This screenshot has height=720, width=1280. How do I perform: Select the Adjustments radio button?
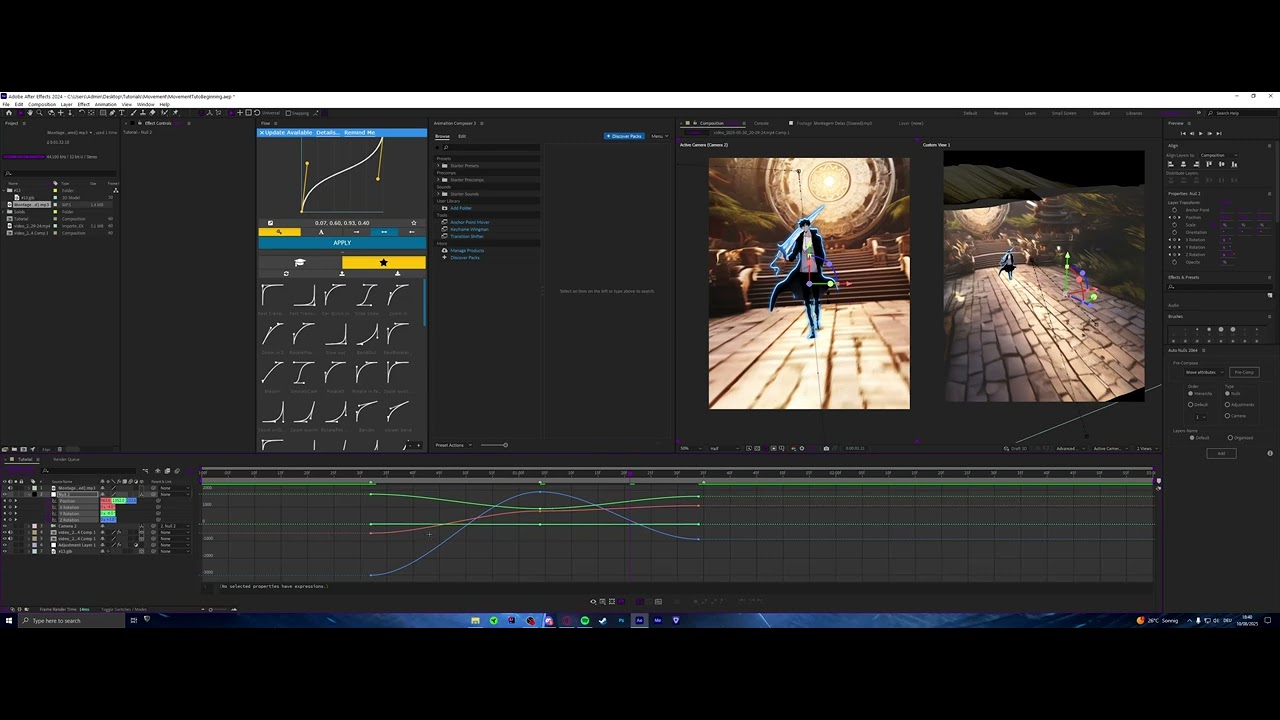click(1227, 405)
